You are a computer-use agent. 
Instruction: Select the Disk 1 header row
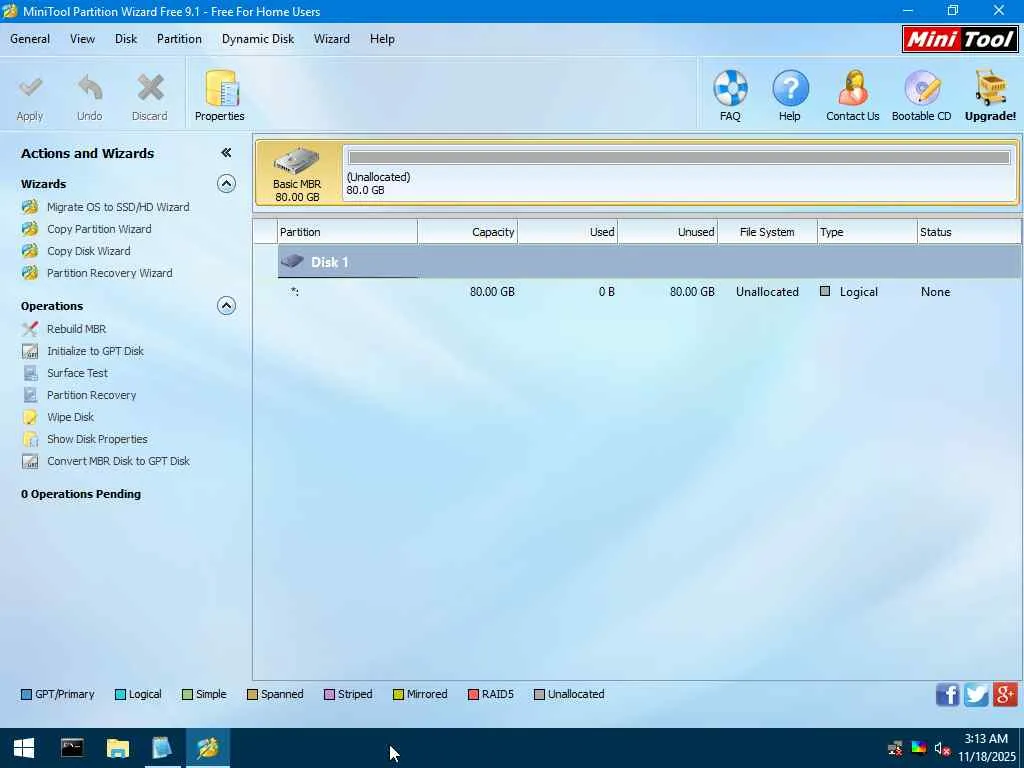pos(649,262)
